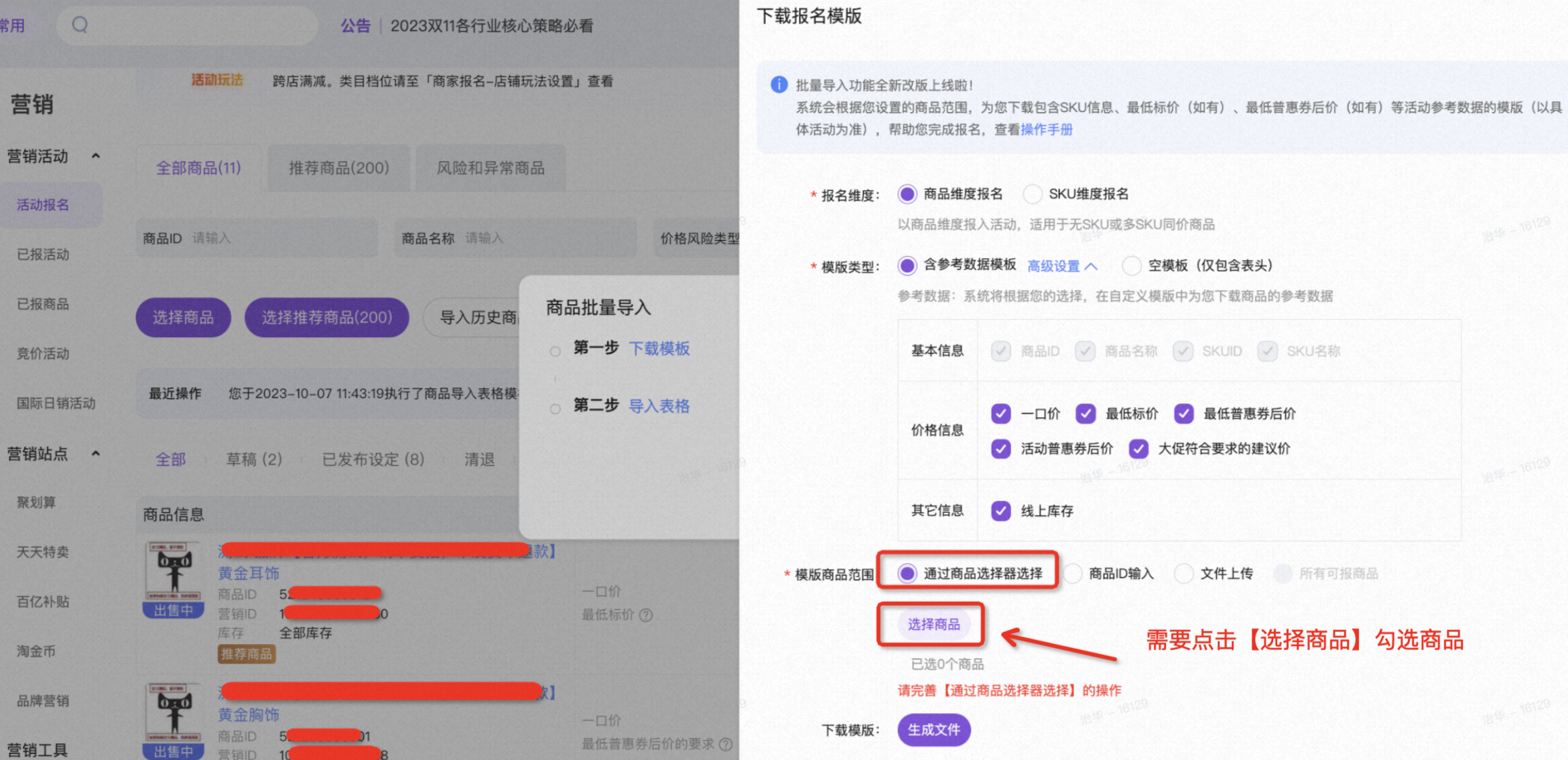1568x760 pixels.
Task: Open 淘金币 in the sidebar
Action: (x=36, y=651)
